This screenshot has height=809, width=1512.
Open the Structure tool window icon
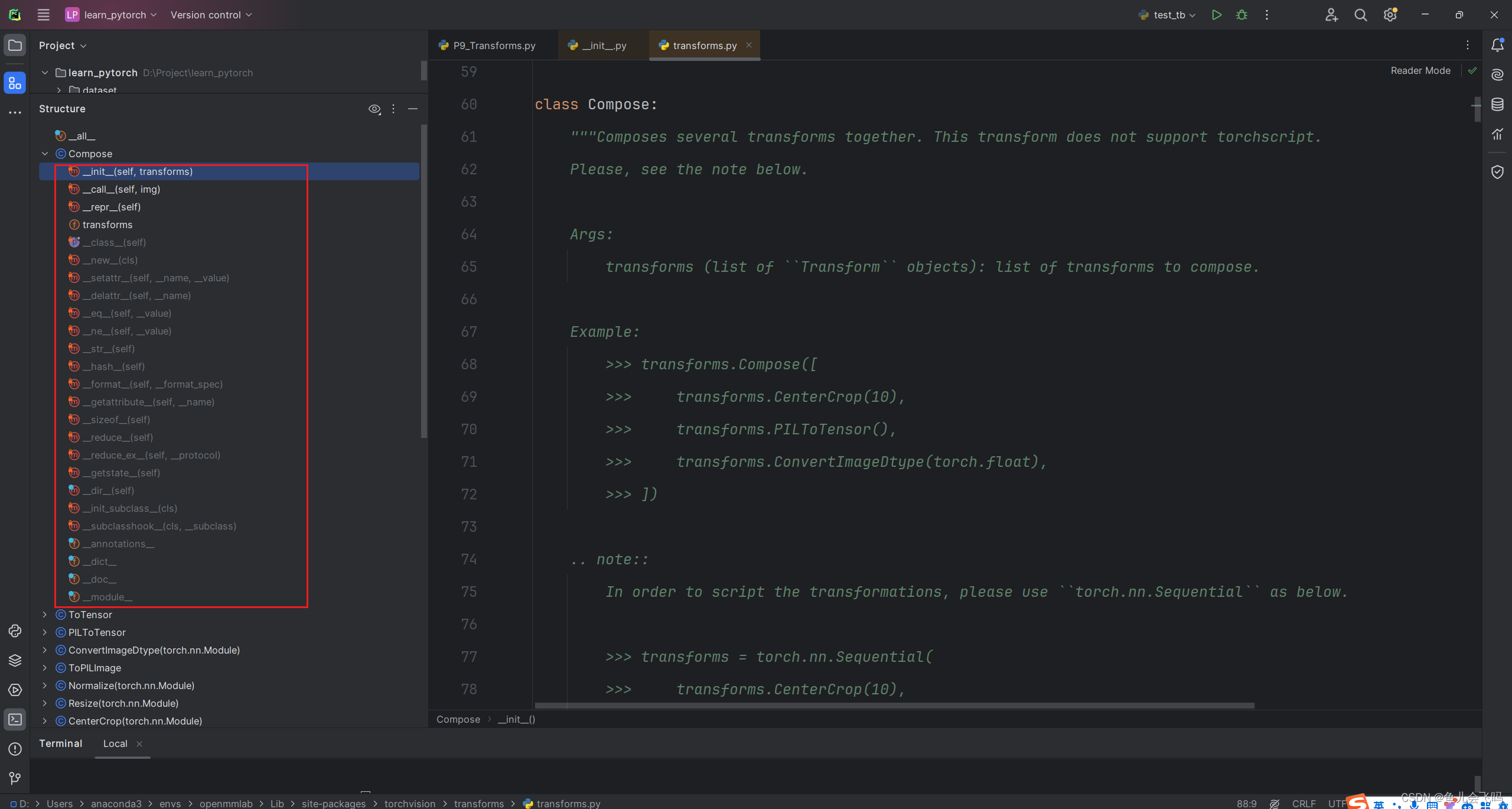point(15,83)
